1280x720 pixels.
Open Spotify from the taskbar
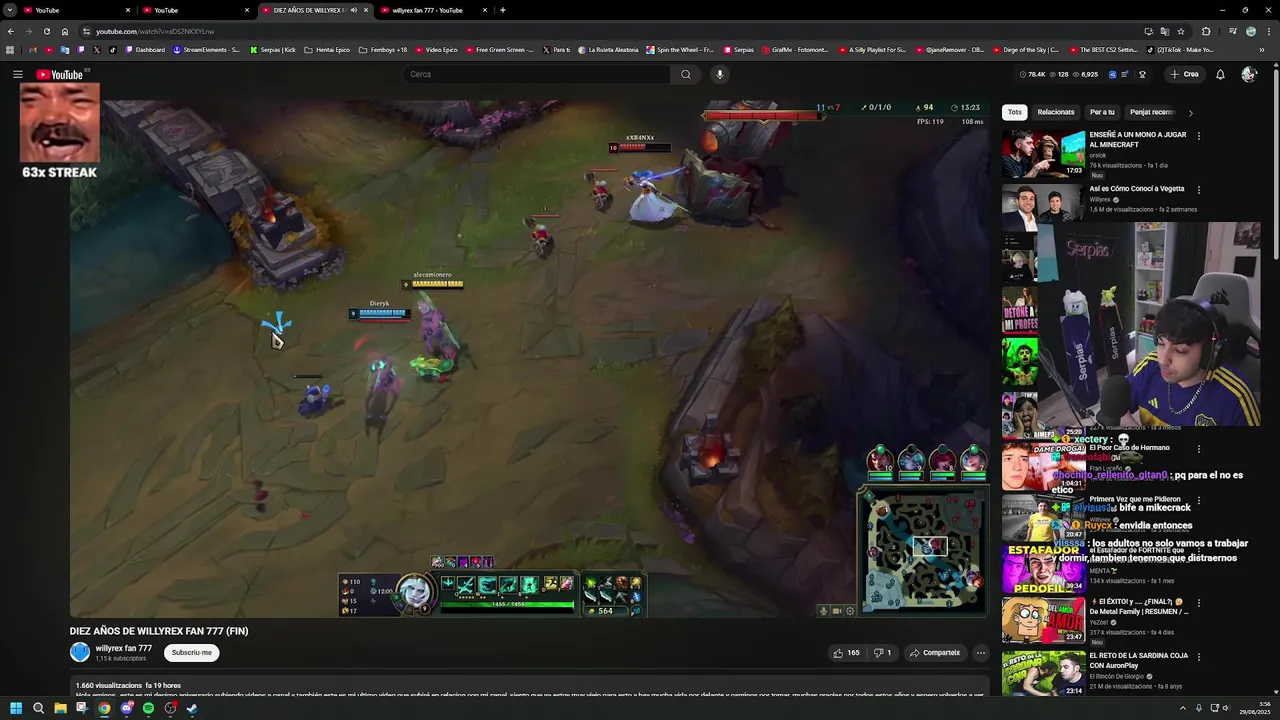(x=148, y=708)
